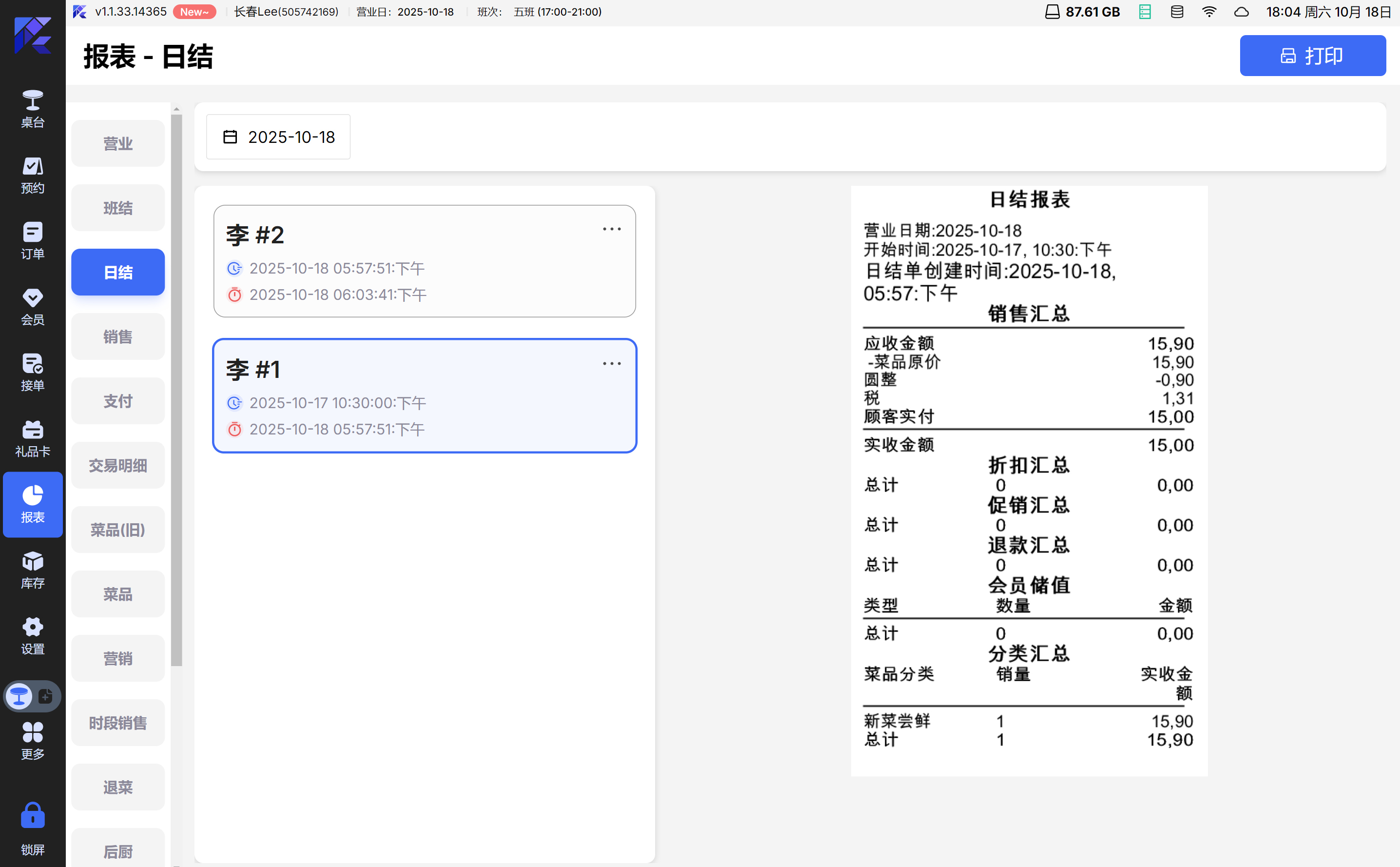Open the more options menu for 李 #1
The width and height of the screenshot is (1400, 867).
click(611, 364)
